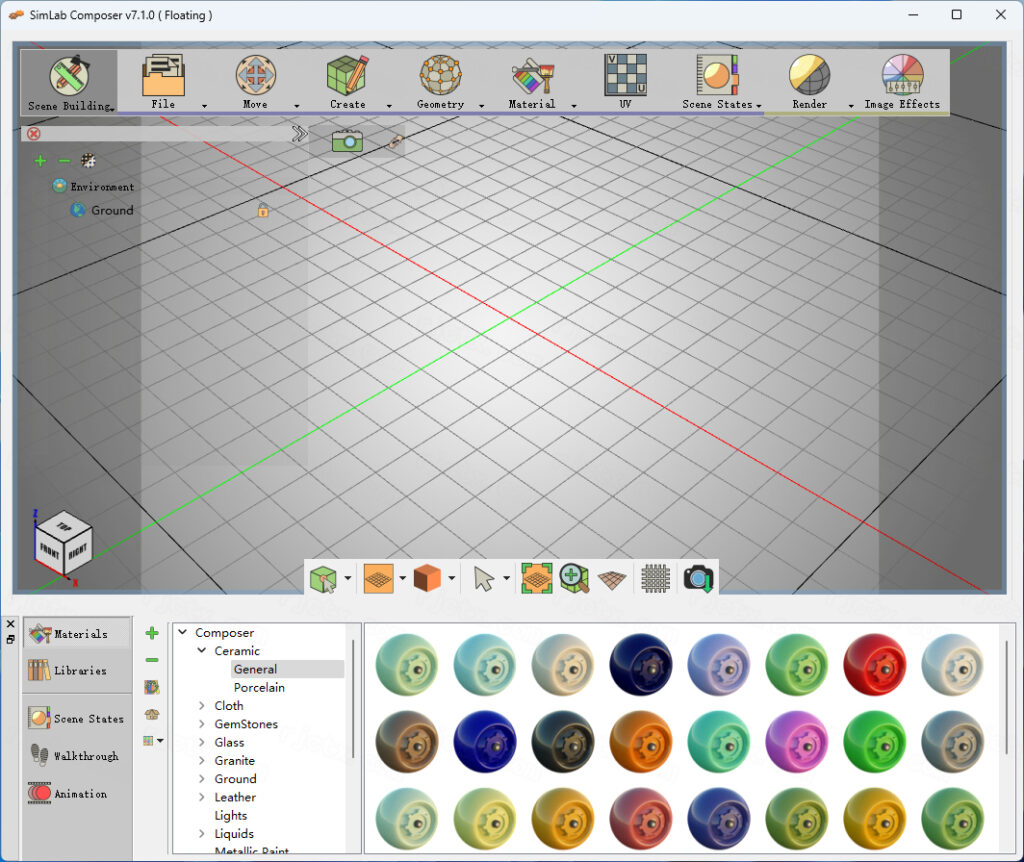Click the orange grid plane view icon
1024x862 pixels.
pyautogui.click(x=379, y=579)
